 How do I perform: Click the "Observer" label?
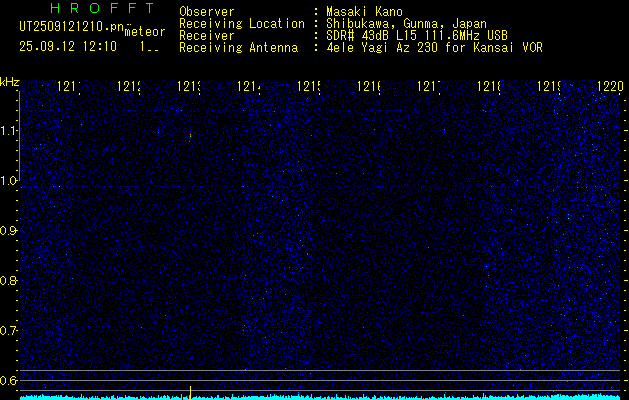pyautogui.click(x=207, y=12)
